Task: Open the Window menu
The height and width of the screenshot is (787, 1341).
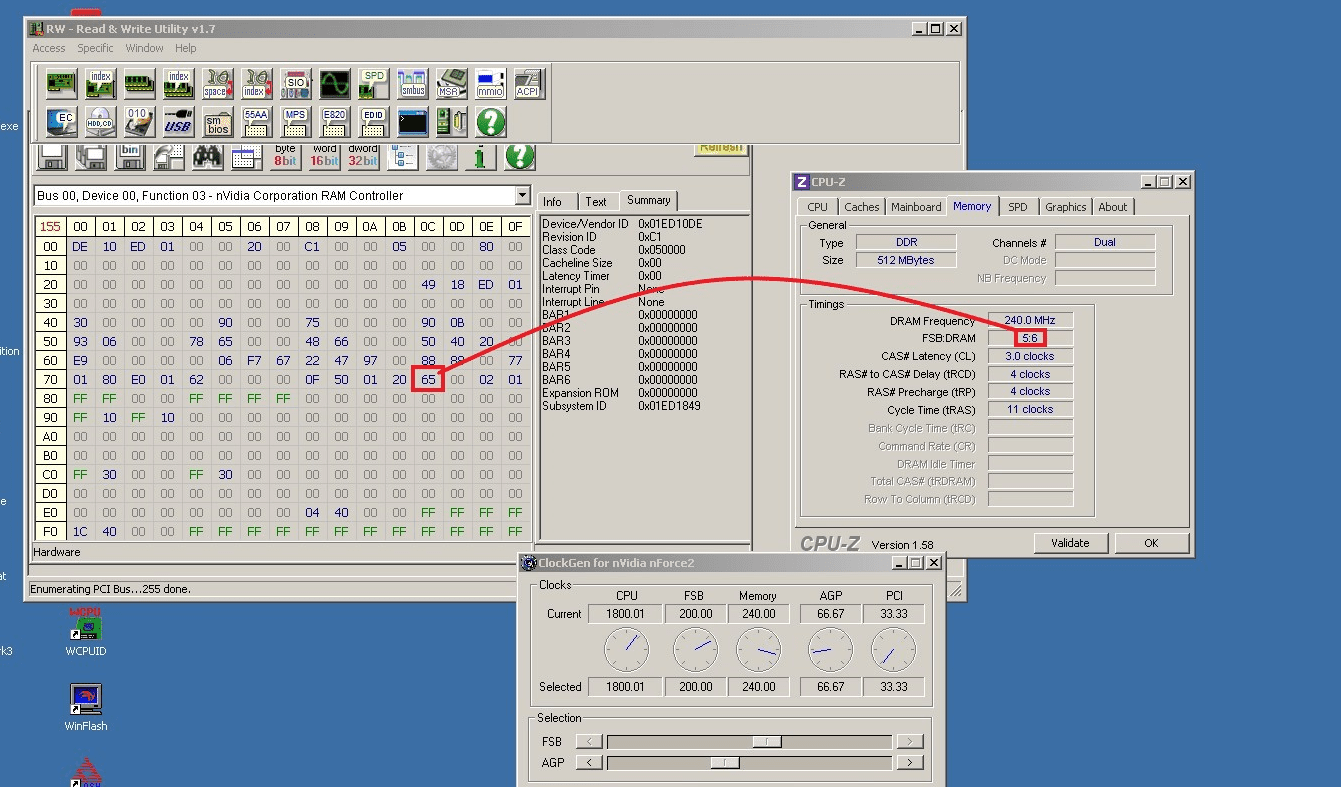Action: 145,48
